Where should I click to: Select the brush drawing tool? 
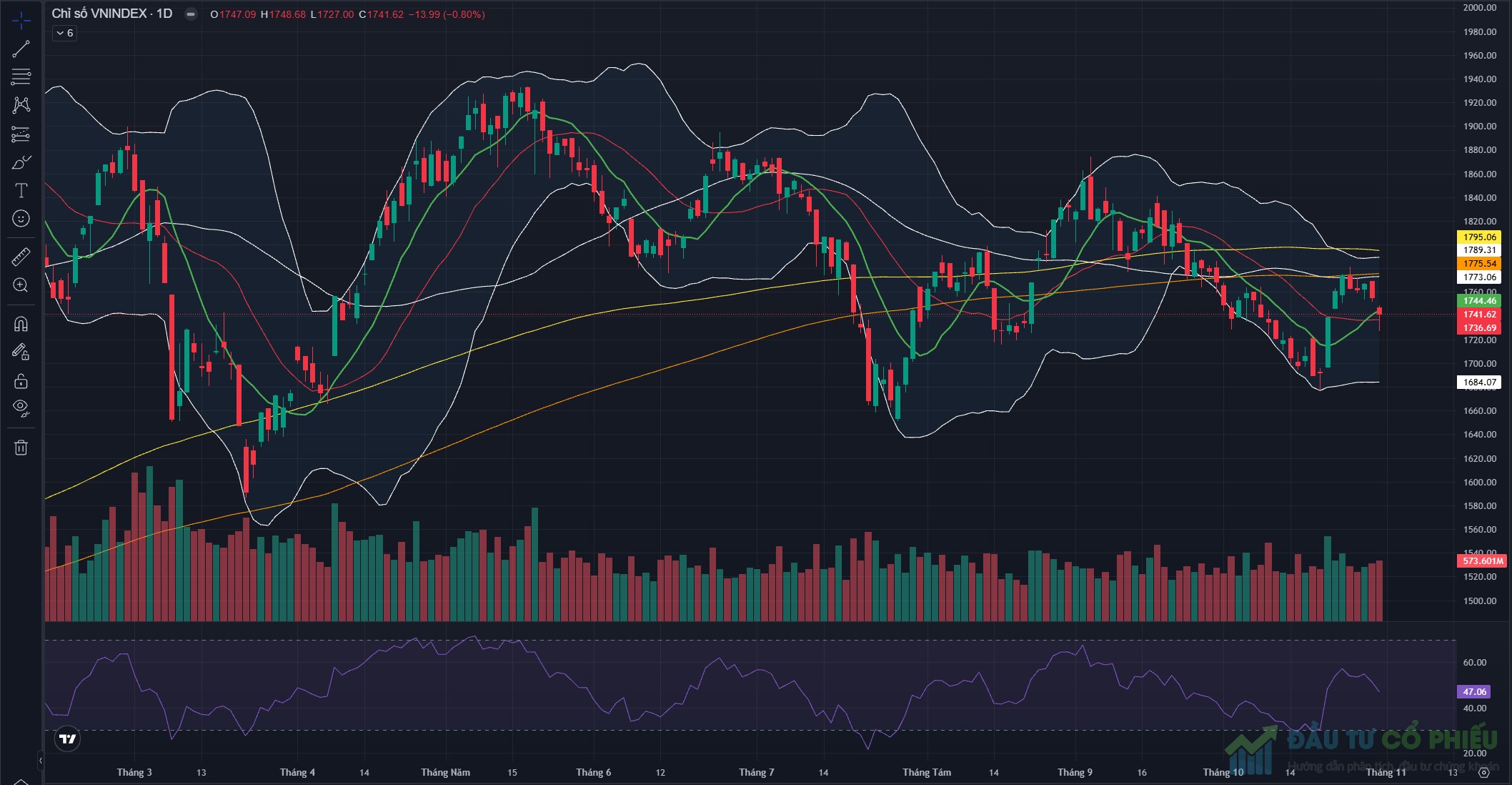tap(21, 162)
